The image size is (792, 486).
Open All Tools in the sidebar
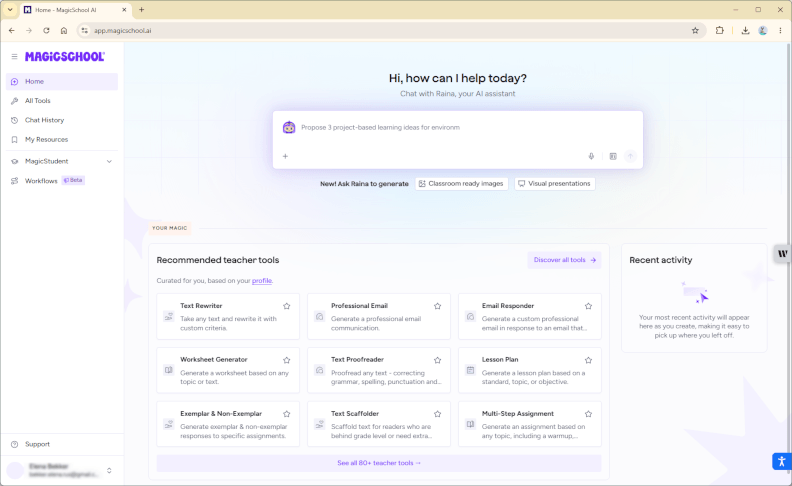pyautogui.click(x=62, y=101)
